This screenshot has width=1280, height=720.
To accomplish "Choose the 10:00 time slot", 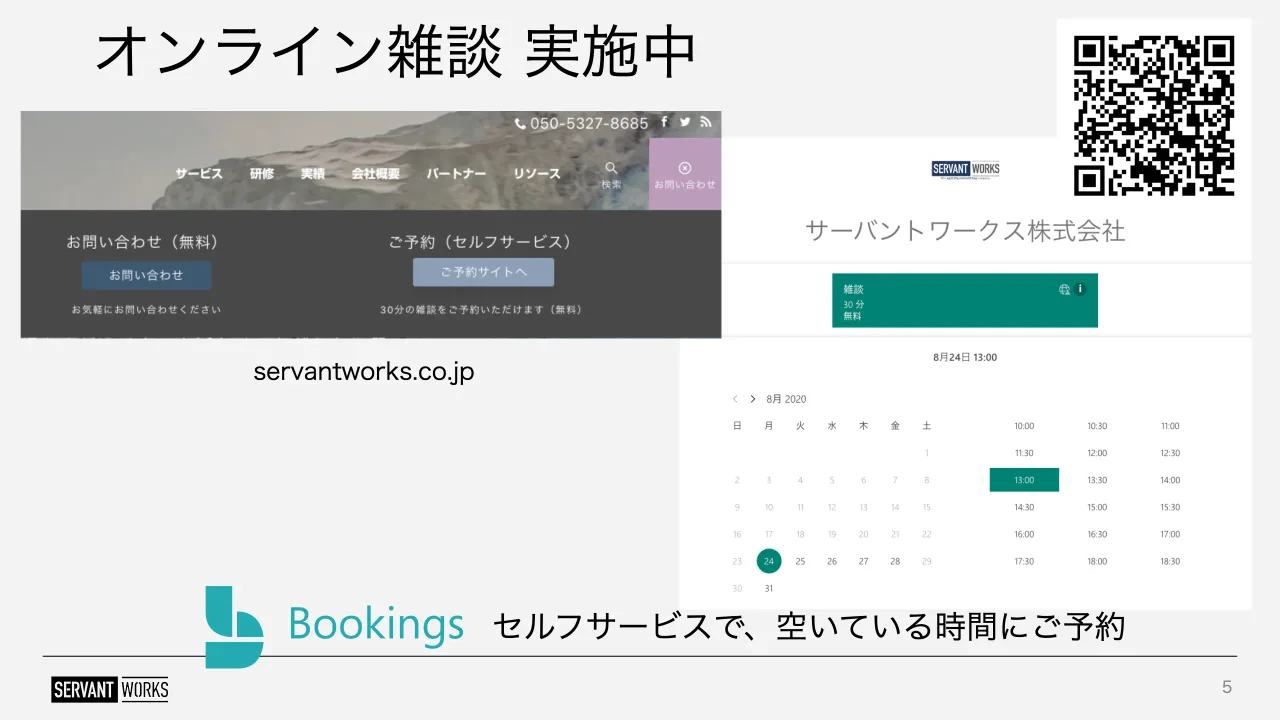I will 1024,426.
